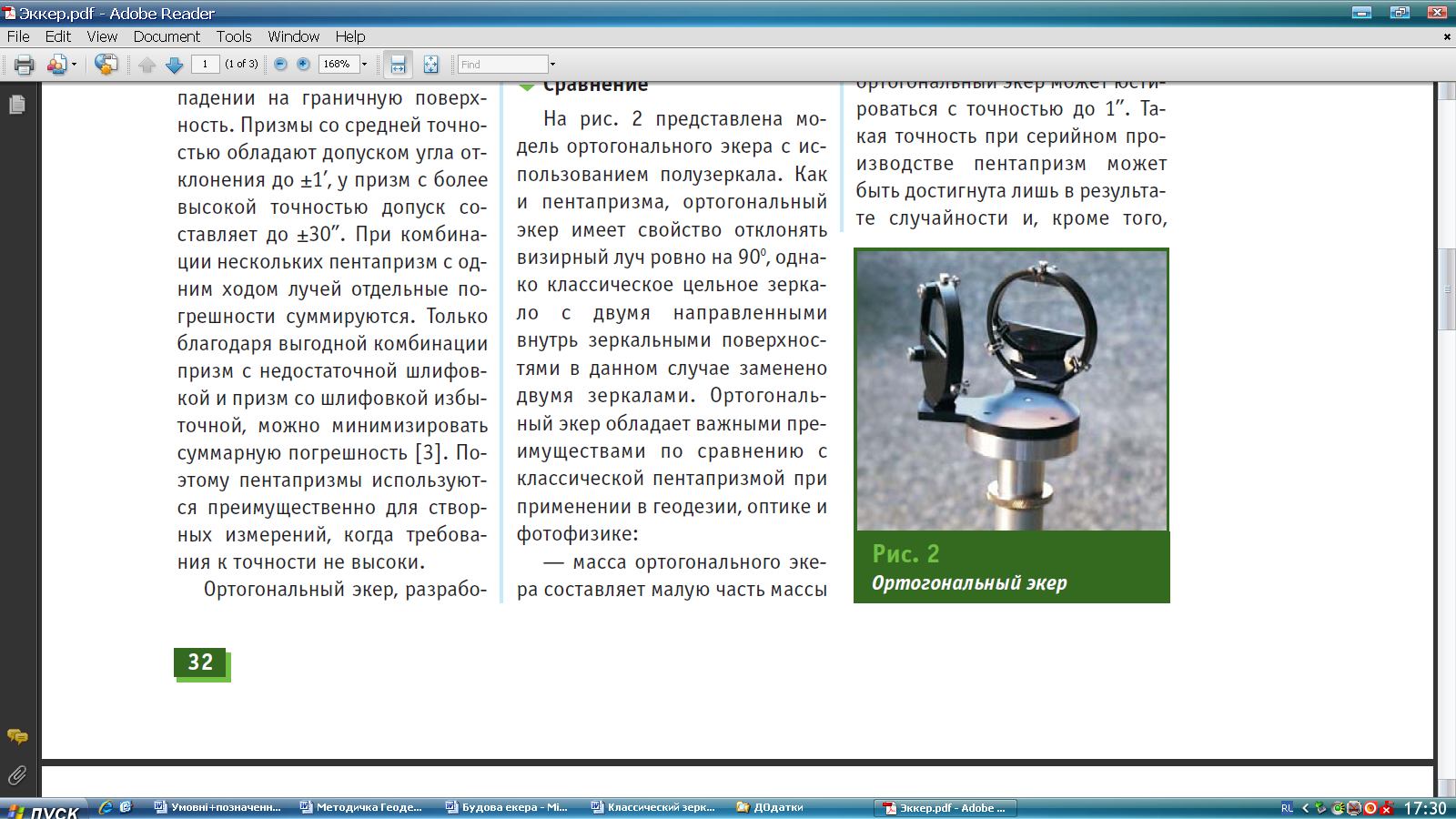Viewport: 1456px width, 819px height.
Task: Launch Internet Explorer from quick launch
Action: (x=106, y=807)
